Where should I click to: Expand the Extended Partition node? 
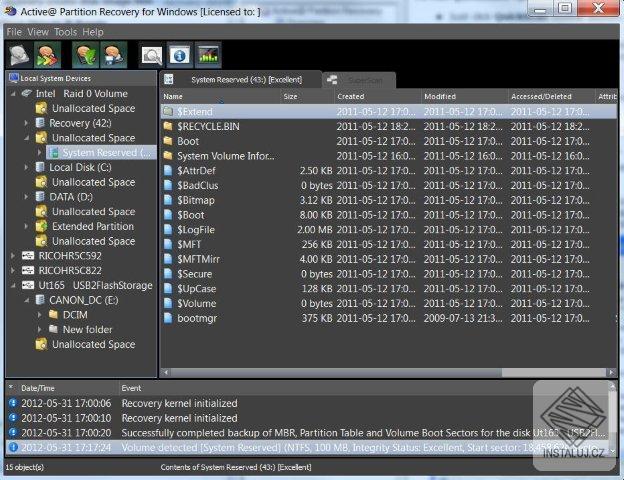(x=26, y=226)
